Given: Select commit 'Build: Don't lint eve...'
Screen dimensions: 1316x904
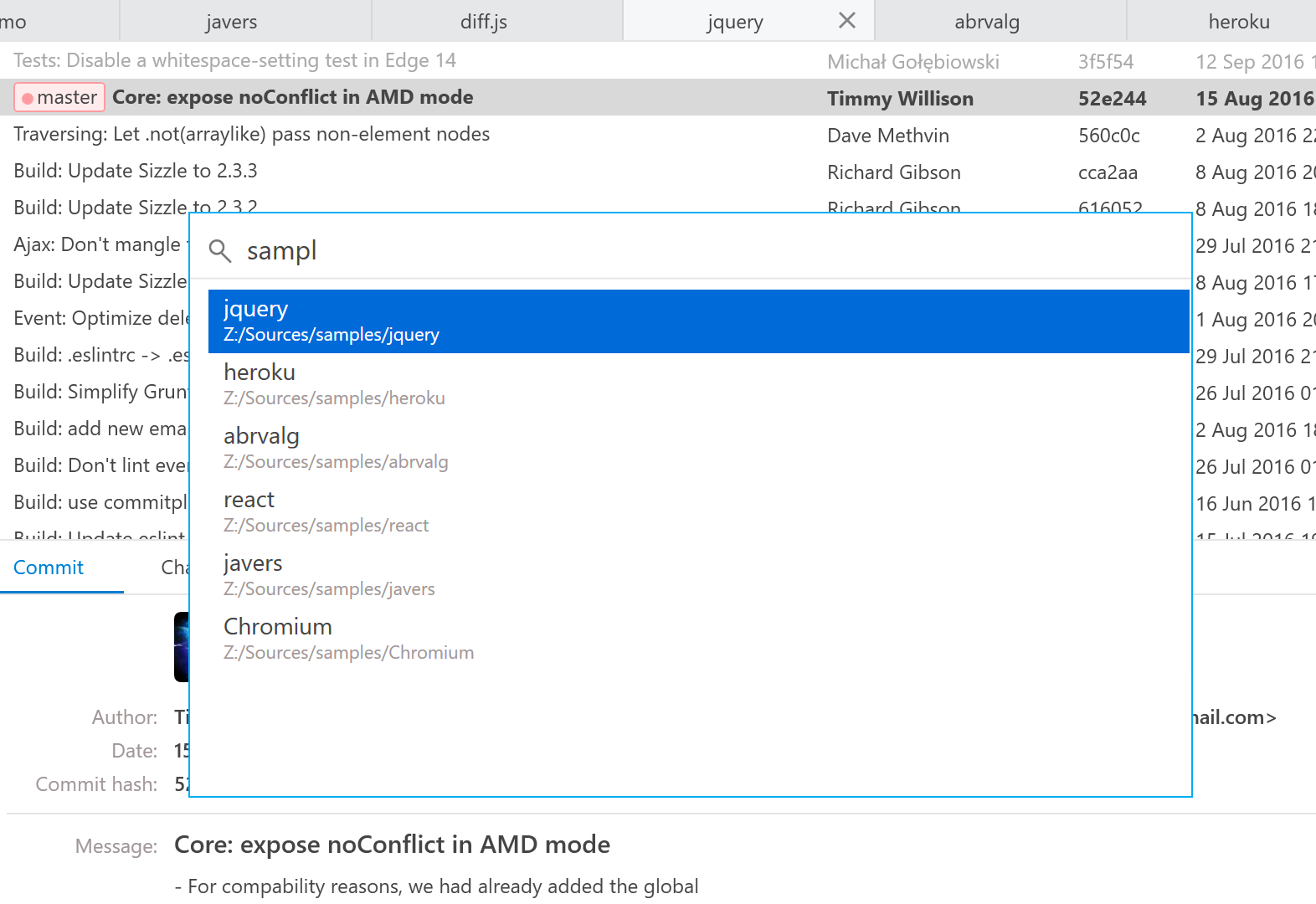Looking at the screenshot, I should click(100, 465).
